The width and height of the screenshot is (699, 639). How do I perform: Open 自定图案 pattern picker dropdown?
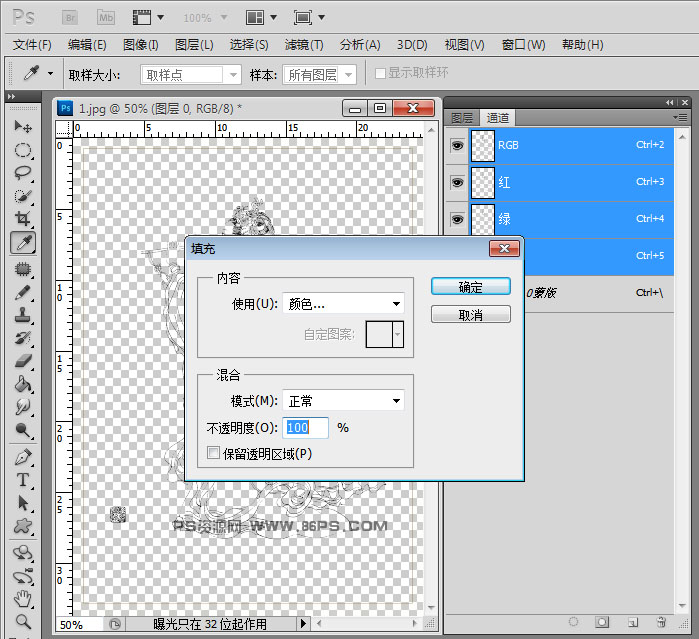click(398, 334)
